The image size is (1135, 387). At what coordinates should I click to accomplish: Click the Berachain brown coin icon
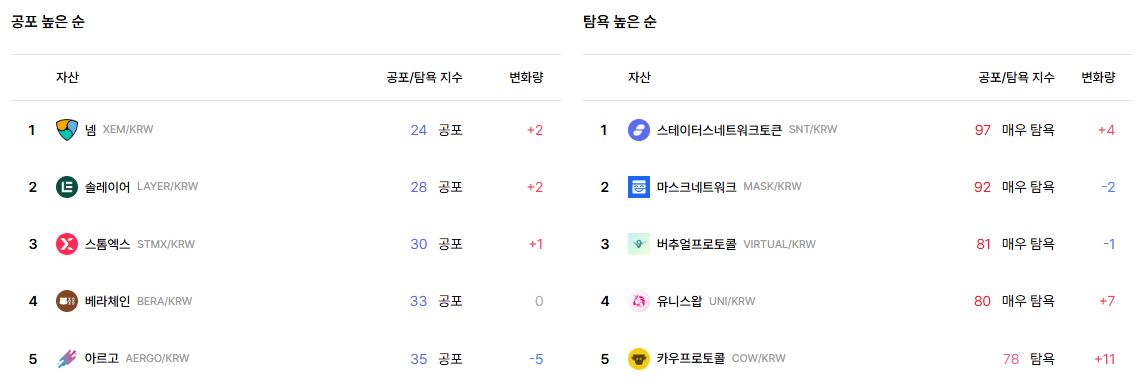(67, 301)
